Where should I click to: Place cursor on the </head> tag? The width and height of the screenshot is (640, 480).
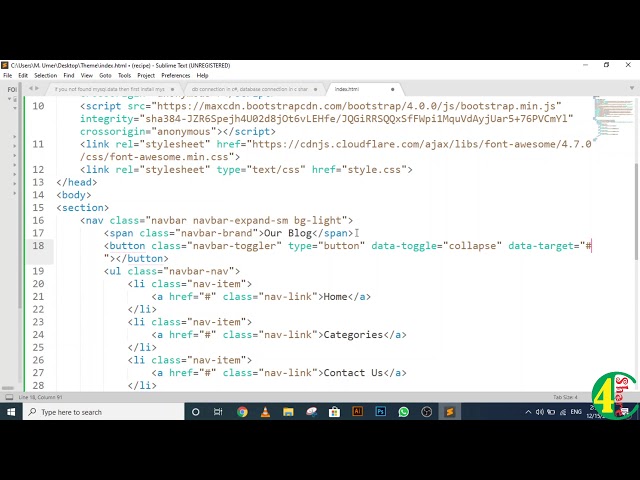pos(77,182)
